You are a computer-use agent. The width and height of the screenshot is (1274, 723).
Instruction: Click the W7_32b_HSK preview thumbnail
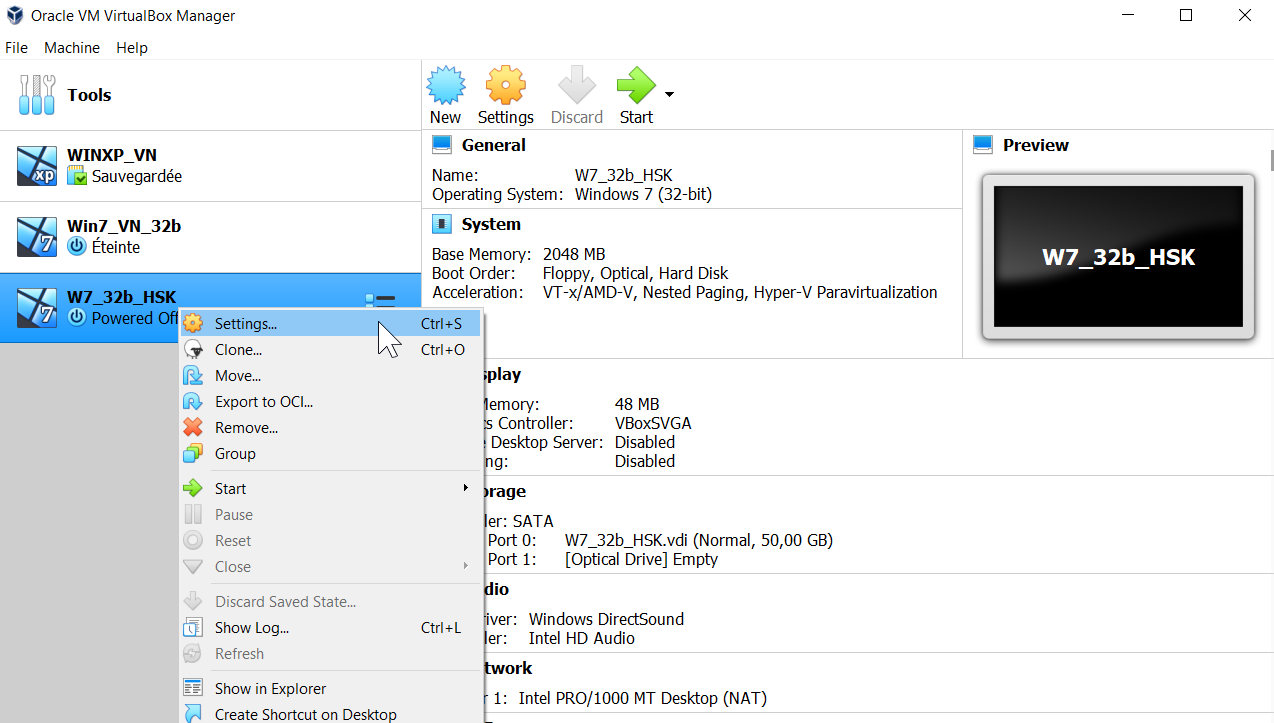coord(1118,257)
